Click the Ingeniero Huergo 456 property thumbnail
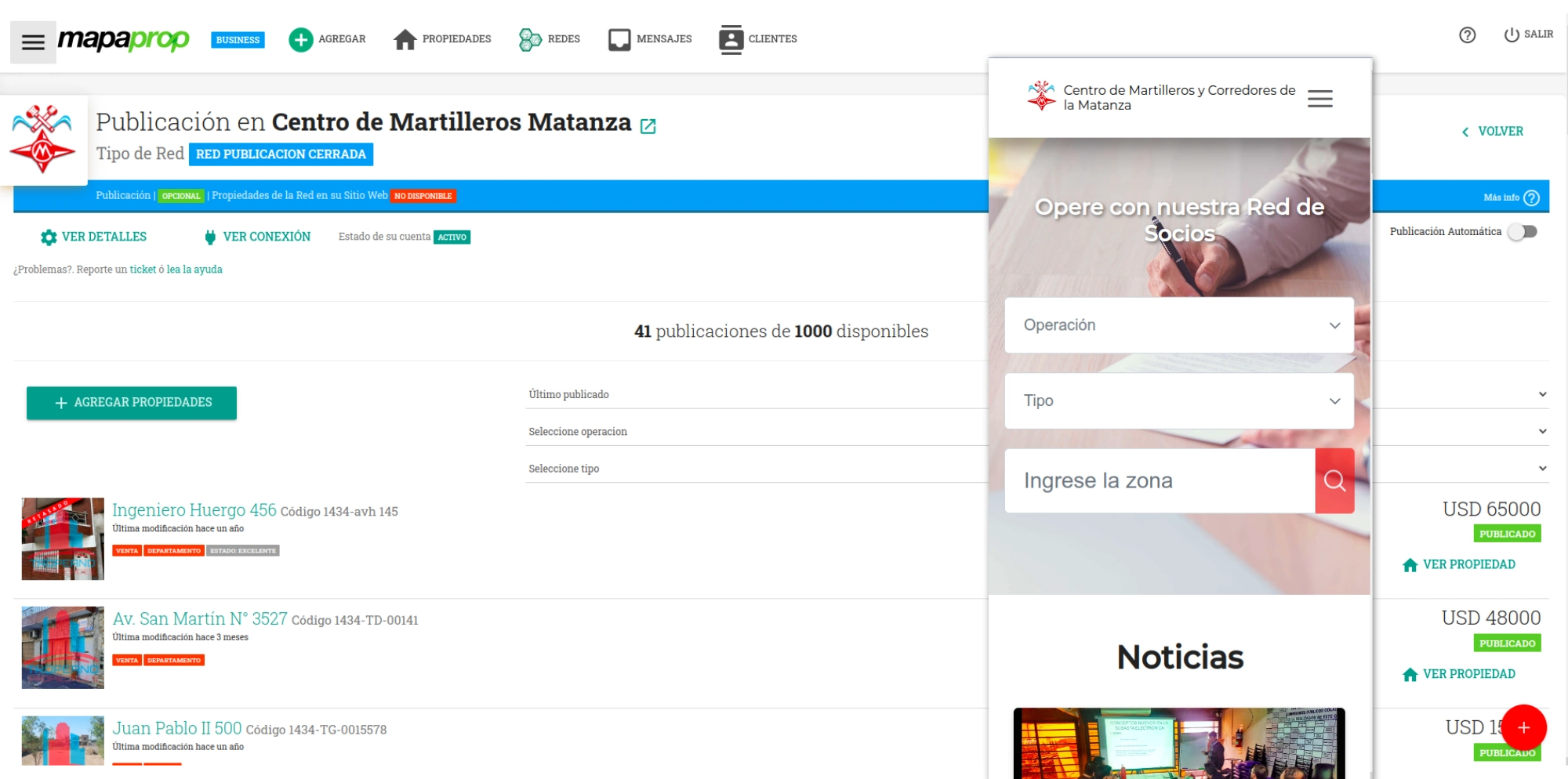The height and width of the screenshot is (779, 1568). click(x=63, y=538)
